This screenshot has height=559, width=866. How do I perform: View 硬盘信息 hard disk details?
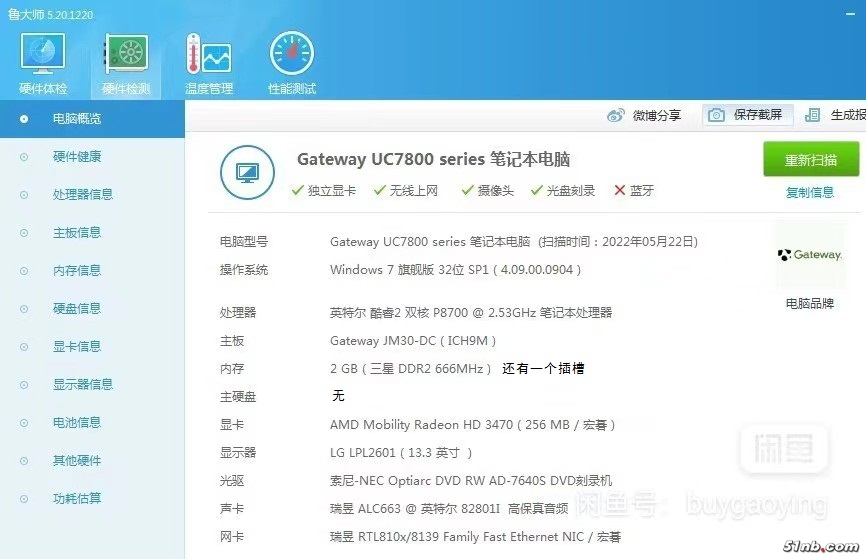tap(77, 309)
